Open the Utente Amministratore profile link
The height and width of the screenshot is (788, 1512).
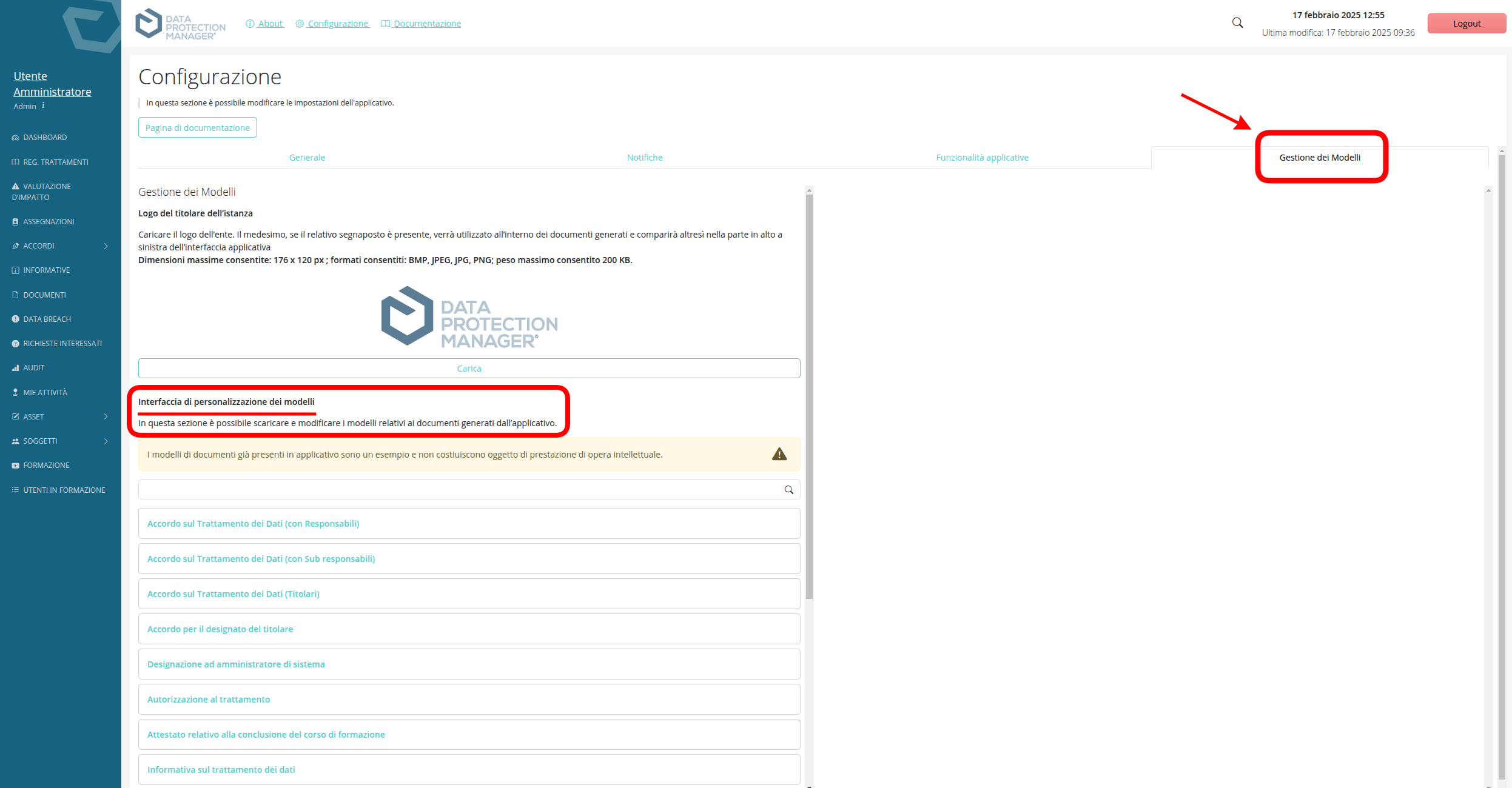point(52,84)
